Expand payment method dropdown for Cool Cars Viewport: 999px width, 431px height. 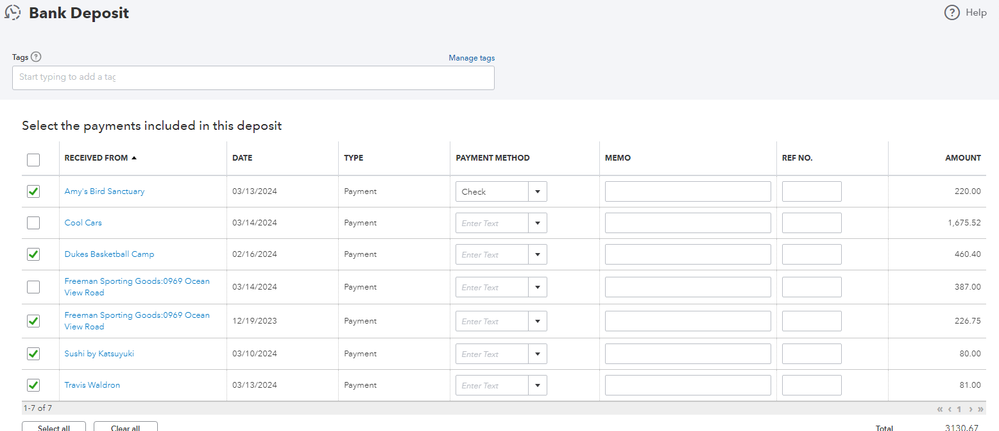click(x=537, y=223)
